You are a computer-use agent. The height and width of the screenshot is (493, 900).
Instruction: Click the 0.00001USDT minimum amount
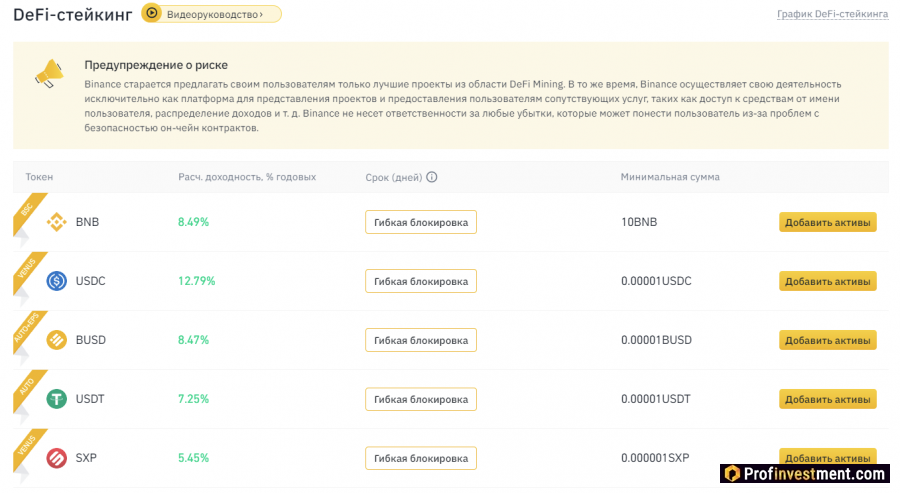[x=655, y=399]
